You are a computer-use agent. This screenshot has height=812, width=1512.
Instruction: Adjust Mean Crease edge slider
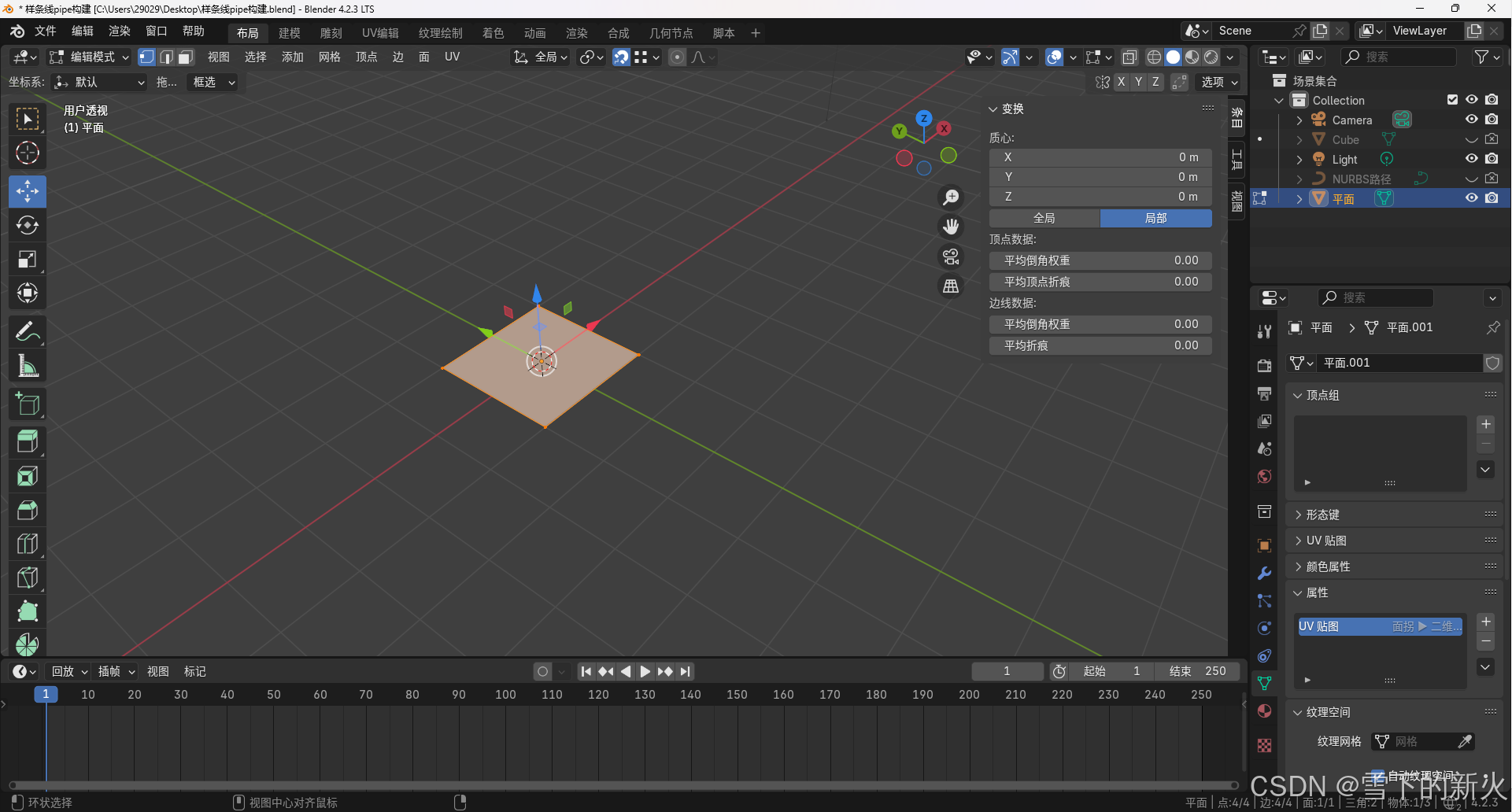pyautogui.click(x=1100, y=345)
